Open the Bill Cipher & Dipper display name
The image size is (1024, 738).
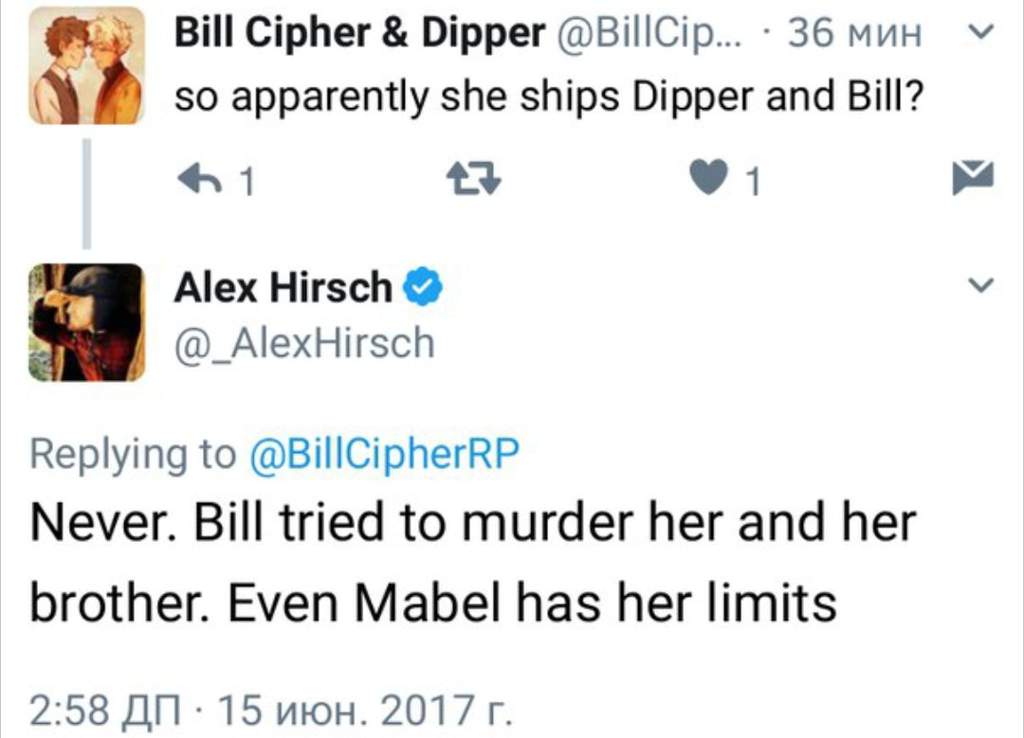(359, 32)
